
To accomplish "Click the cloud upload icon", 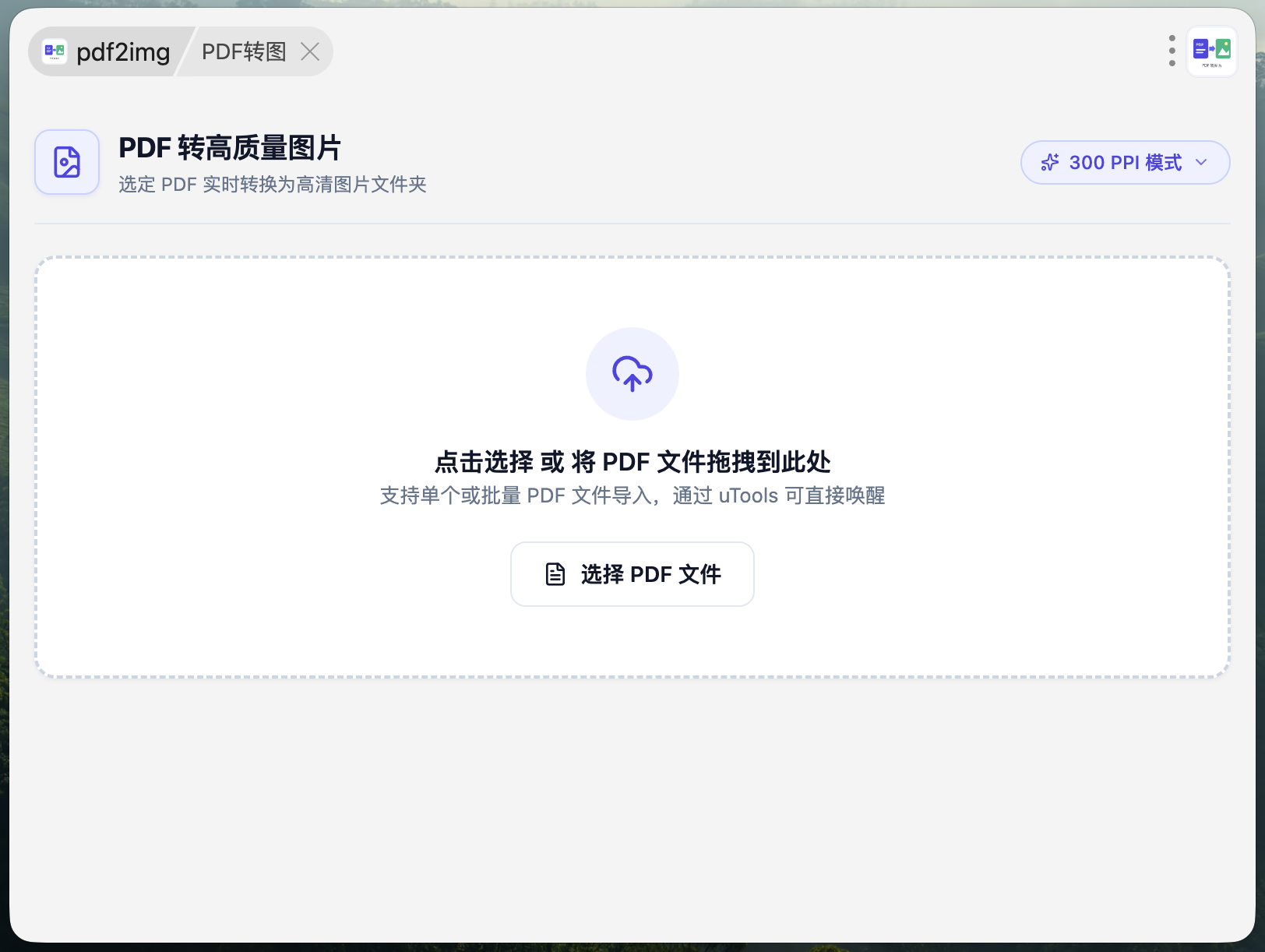I will point(632,374).
